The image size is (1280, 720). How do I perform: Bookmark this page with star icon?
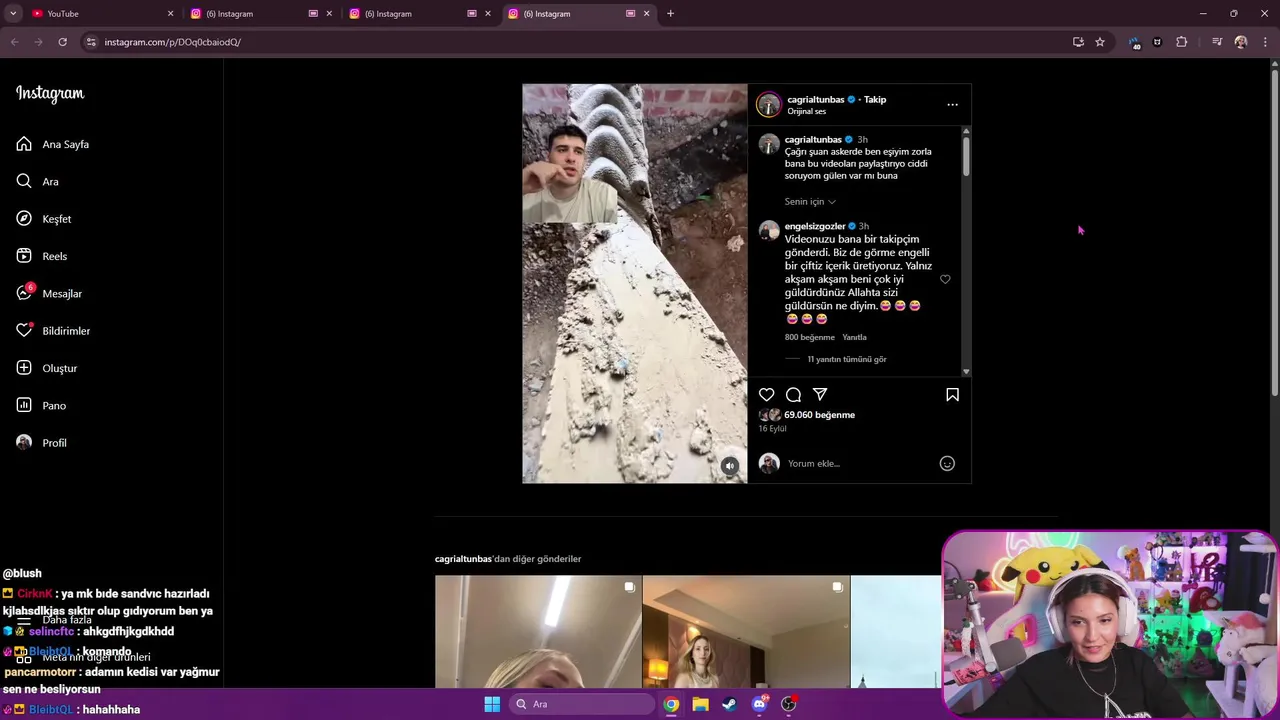pyautogui.click(x=1100, y=42)
